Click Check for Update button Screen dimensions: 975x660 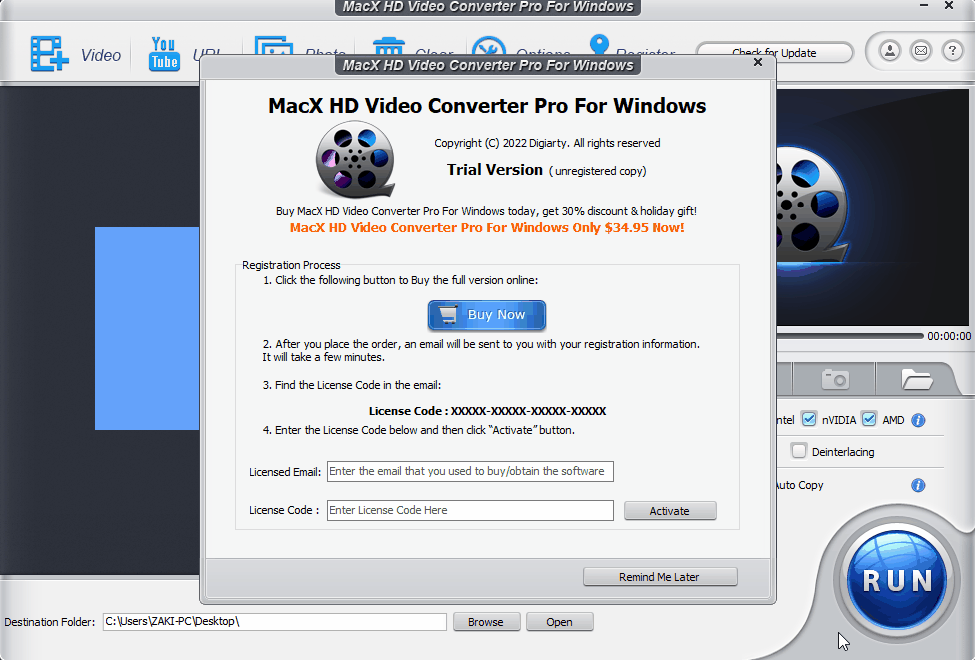774,53
